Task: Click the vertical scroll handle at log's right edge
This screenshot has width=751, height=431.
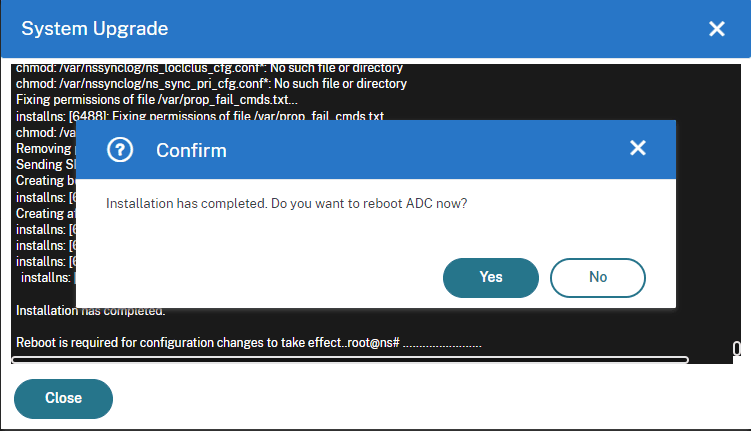Action: click(x=737, y=348)
